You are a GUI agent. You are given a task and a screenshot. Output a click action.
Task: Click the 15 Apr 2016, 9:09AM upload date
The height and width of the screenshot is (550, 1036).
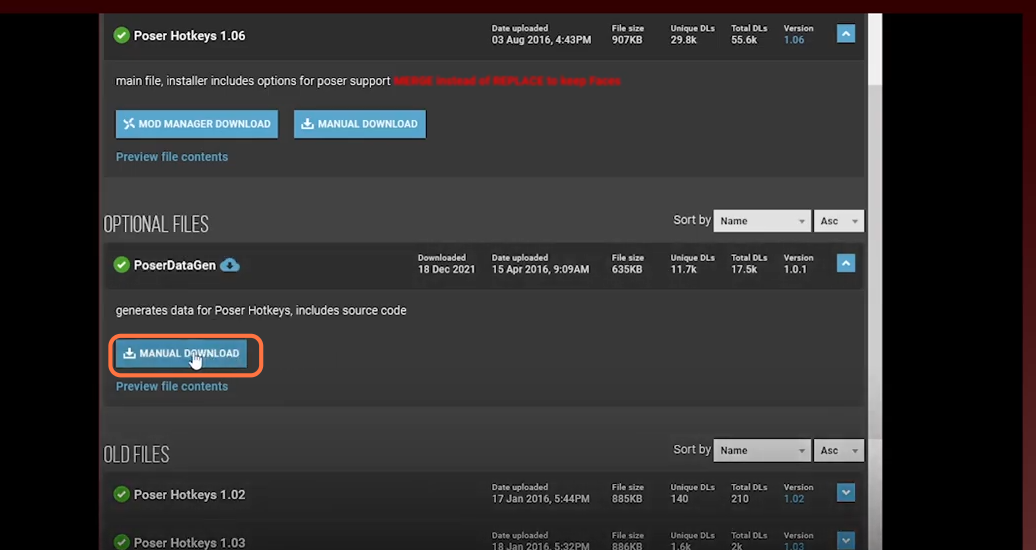coord(540,269)
